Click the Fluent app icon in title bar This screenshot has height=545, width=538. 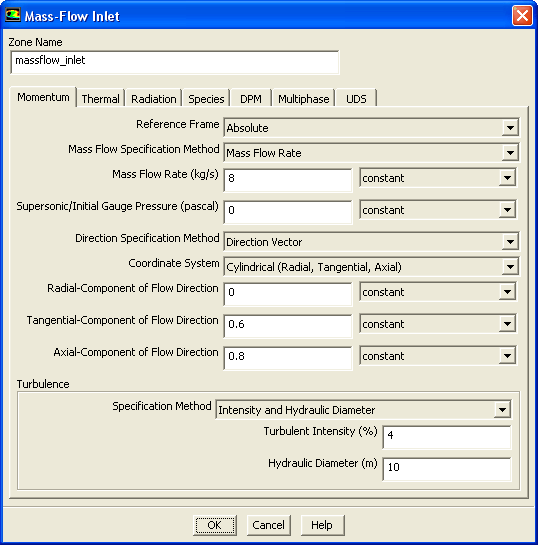point(13,15)
